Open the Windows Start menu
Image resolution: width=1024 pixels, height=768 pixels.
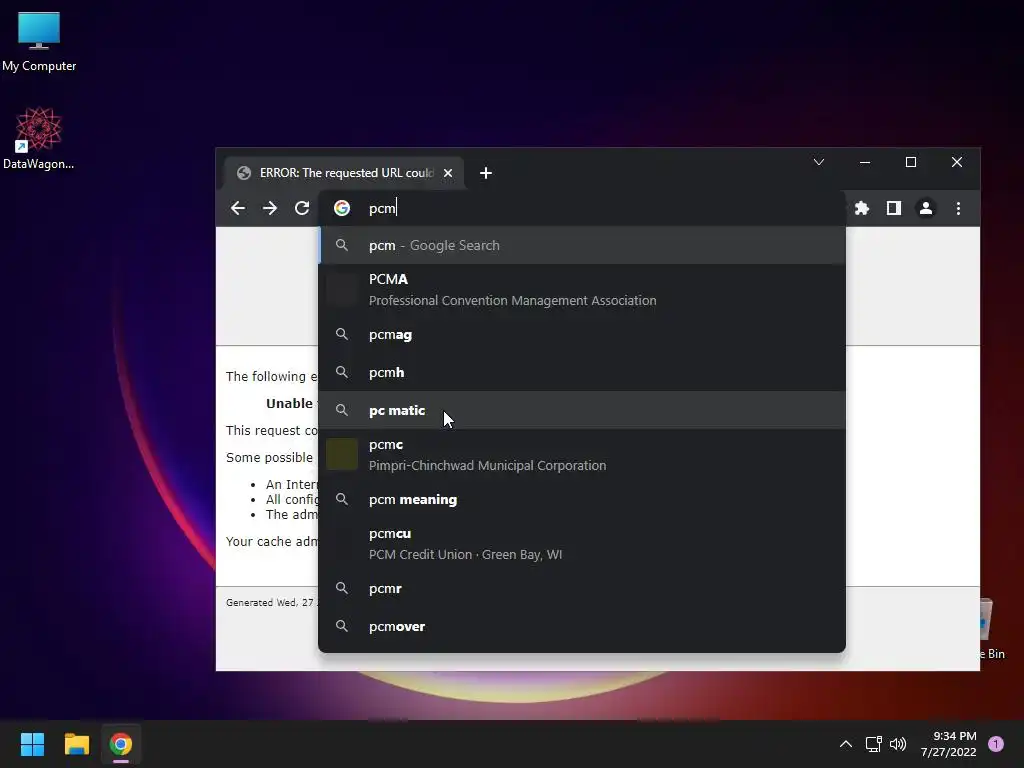[32, 744]
